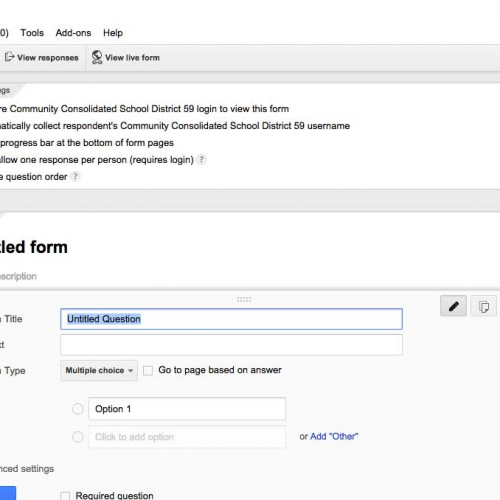Click the School District 59 login to view text

pyautogui.click(x=144, y=109)
